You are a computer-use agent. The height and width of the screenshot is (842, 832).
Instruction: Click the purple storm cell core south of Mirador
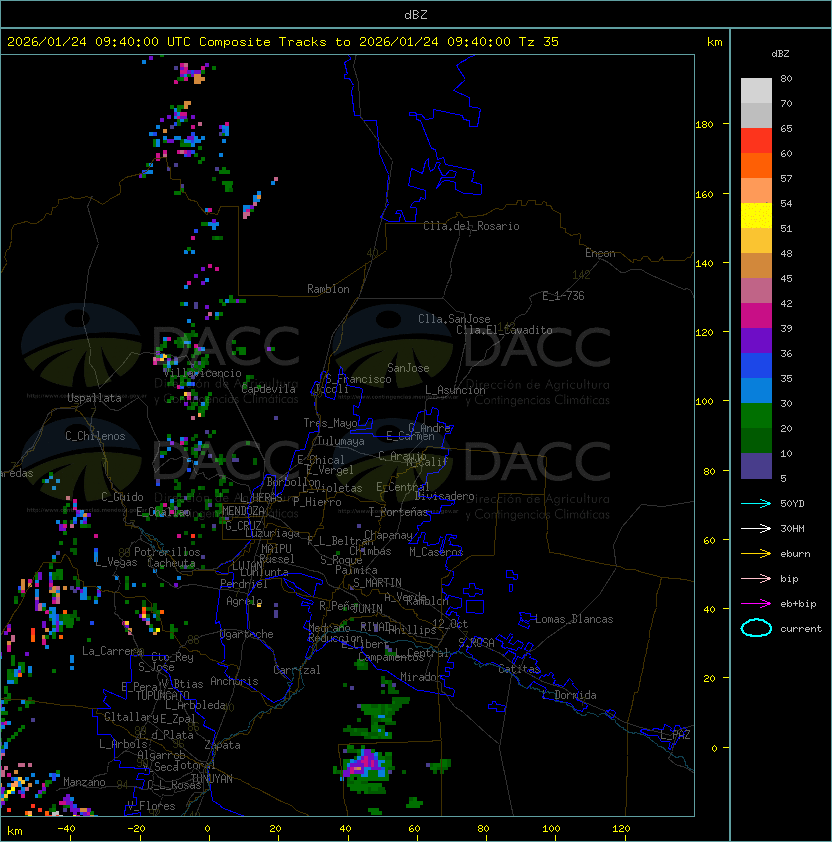point(367,761)
